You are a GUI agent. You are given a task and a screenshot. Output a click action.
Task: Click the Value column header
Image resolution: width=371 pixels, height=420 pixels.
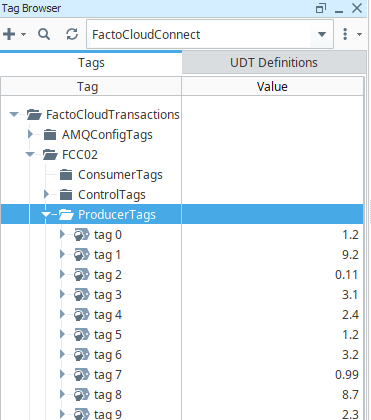pos(272,87)
